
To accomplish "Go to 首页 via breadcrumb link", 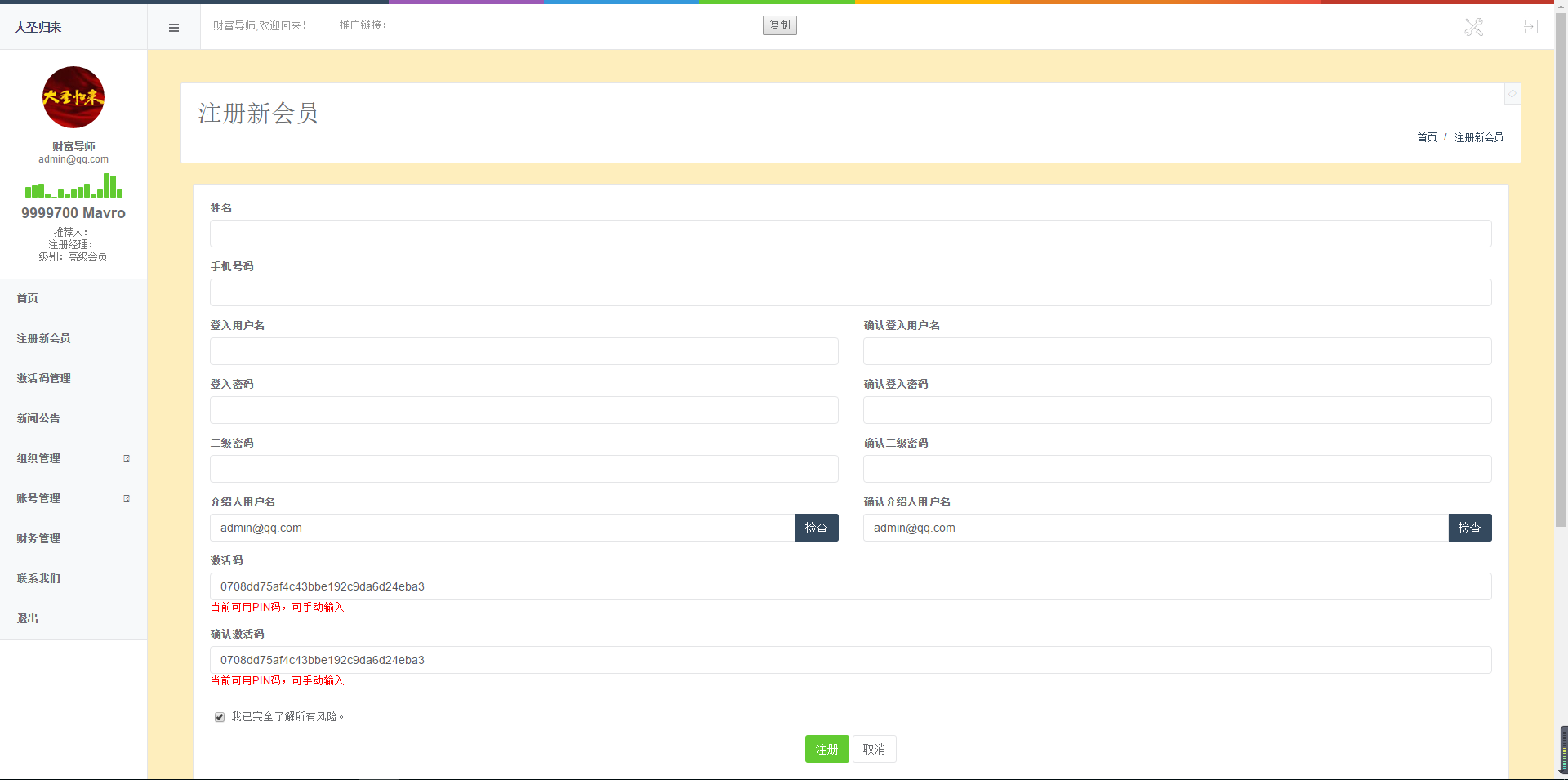I will click(x=1426, y=137).
